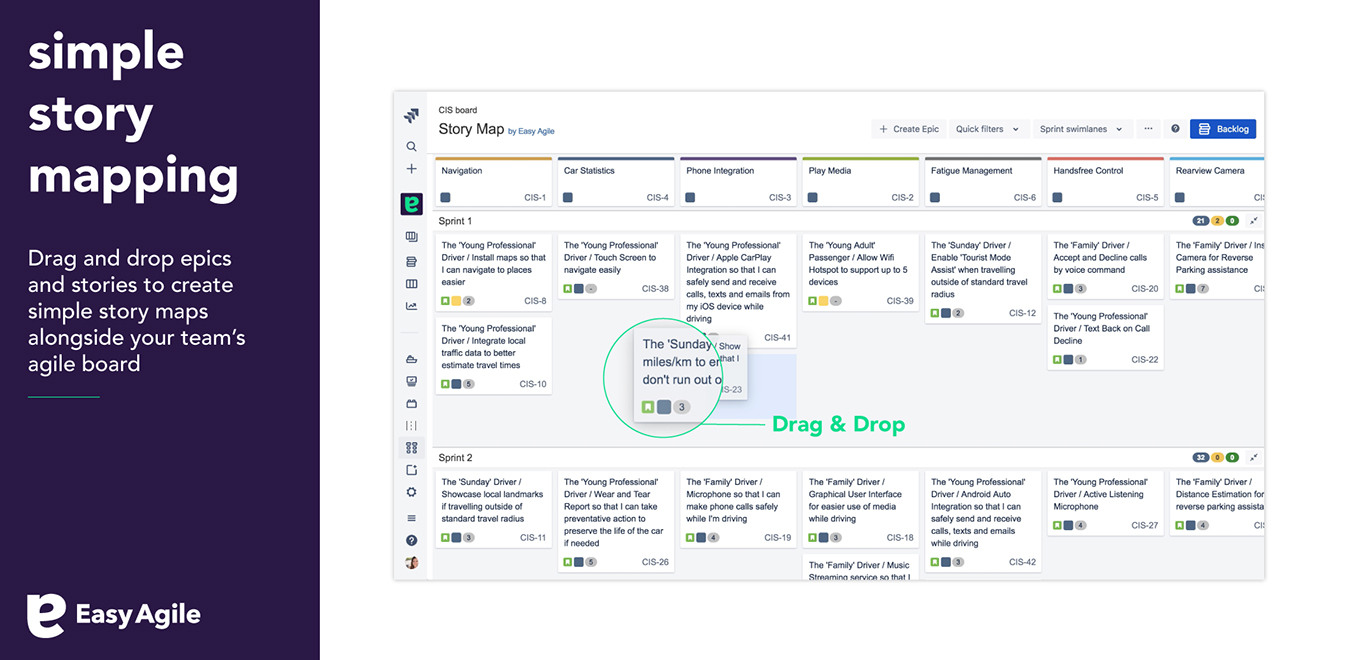Click blue status square on Navigation epic
Screen dimensions: 1350x660
coord(446,198)
